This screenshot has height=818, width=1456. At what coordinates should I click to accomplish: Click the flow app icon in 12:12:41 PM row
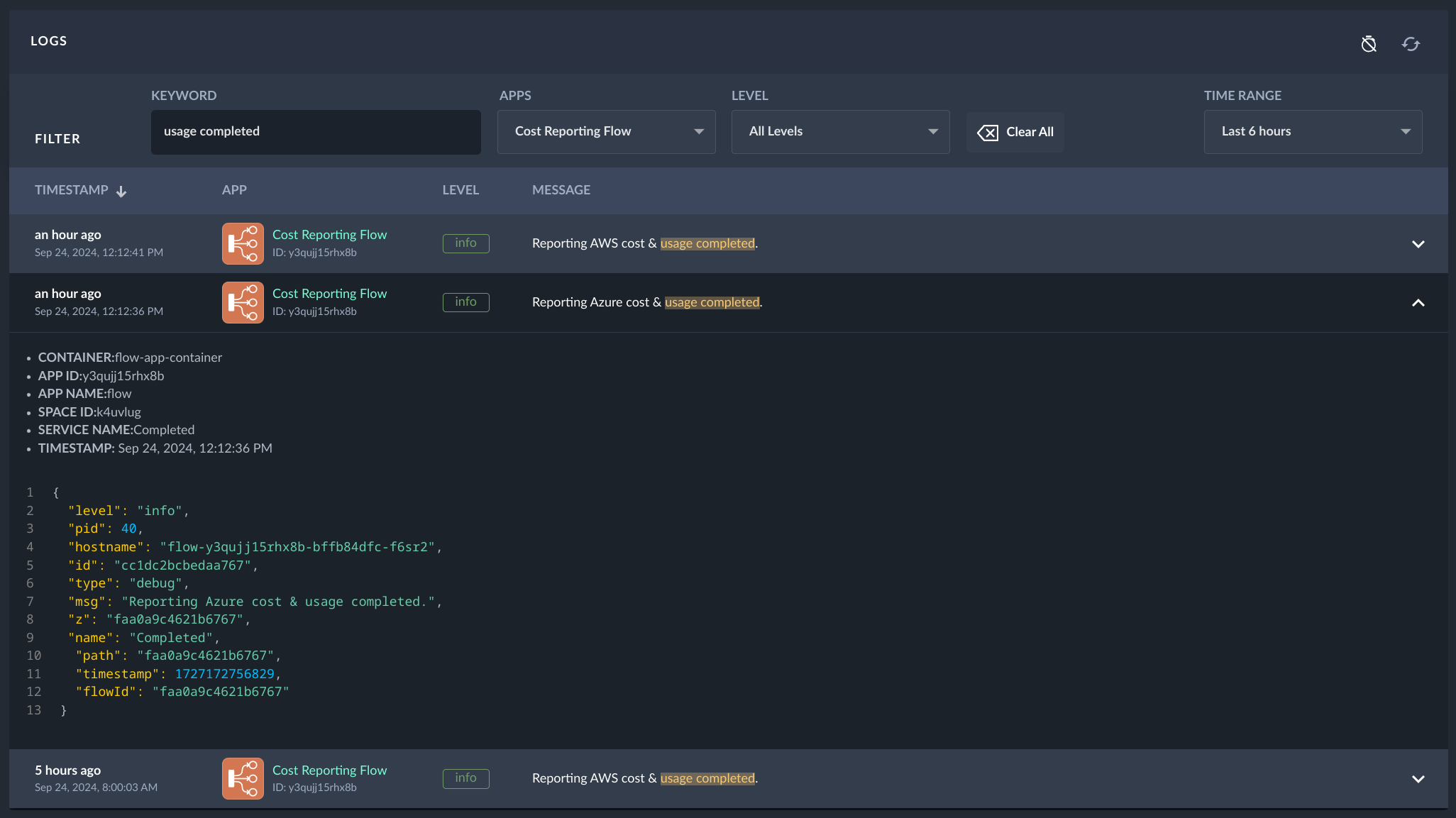tap(243, 243)
